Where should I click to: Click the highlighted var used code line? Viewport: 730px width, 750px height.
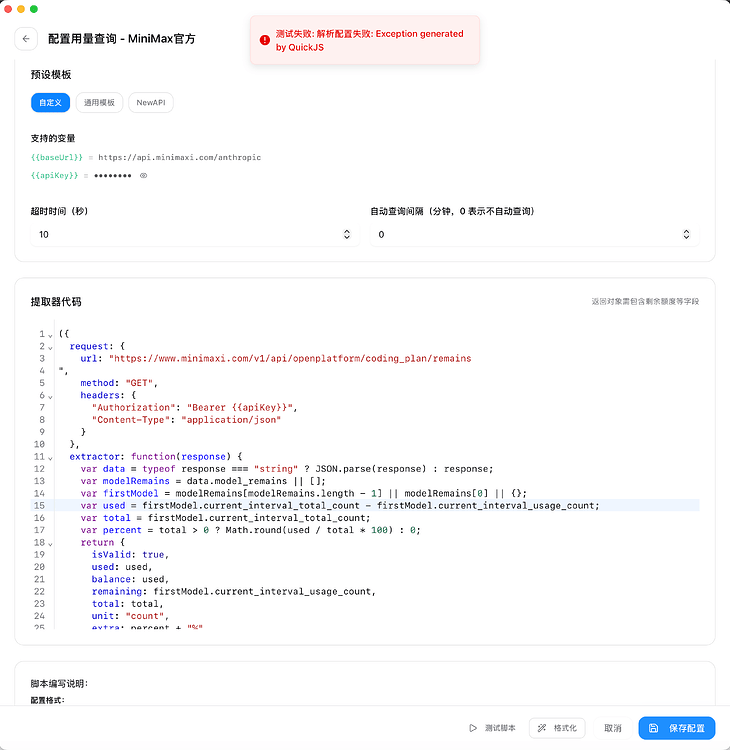(x=340, y=506)
